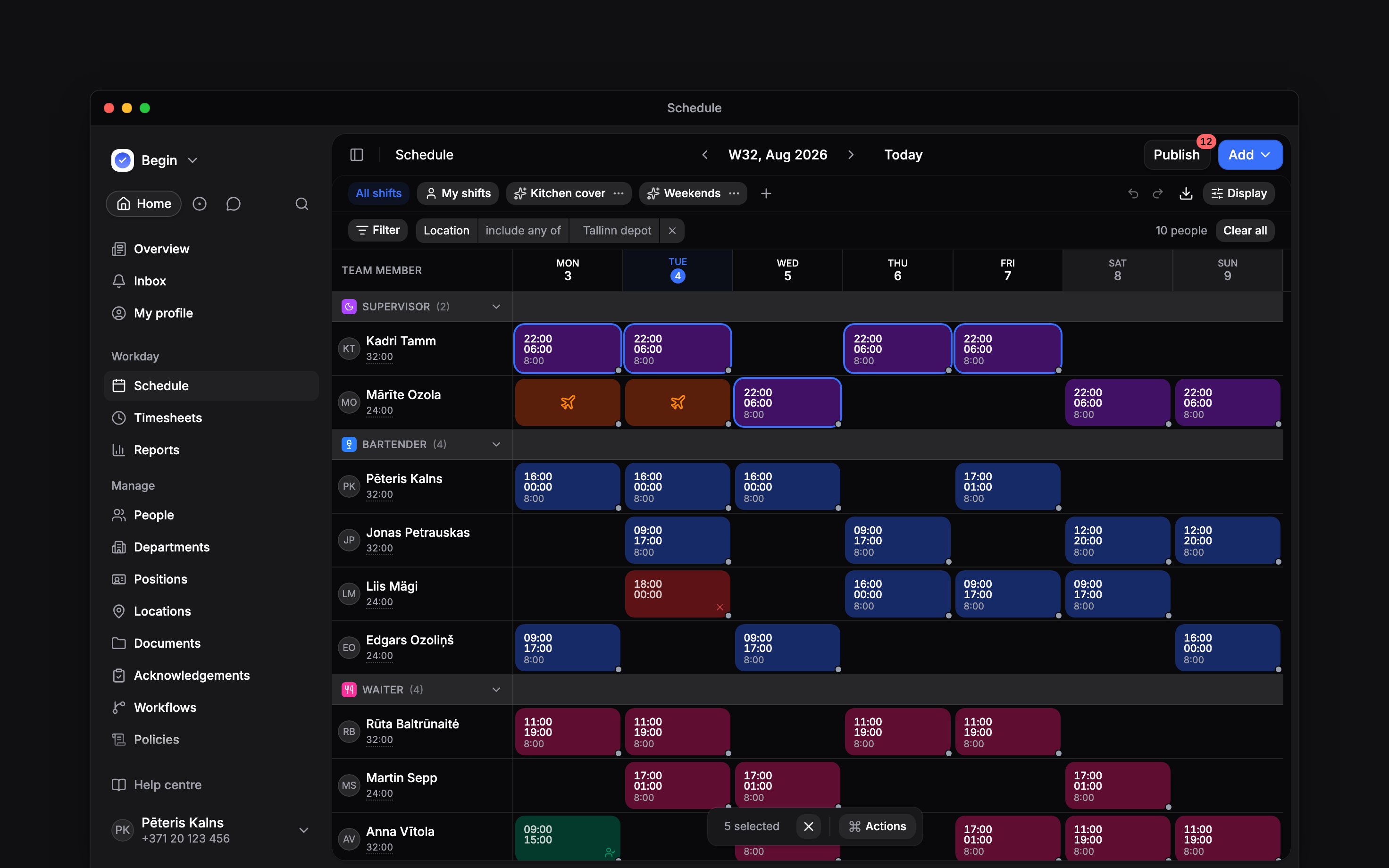
Task: Switch to All shifts tab
Action: (379, 193)
